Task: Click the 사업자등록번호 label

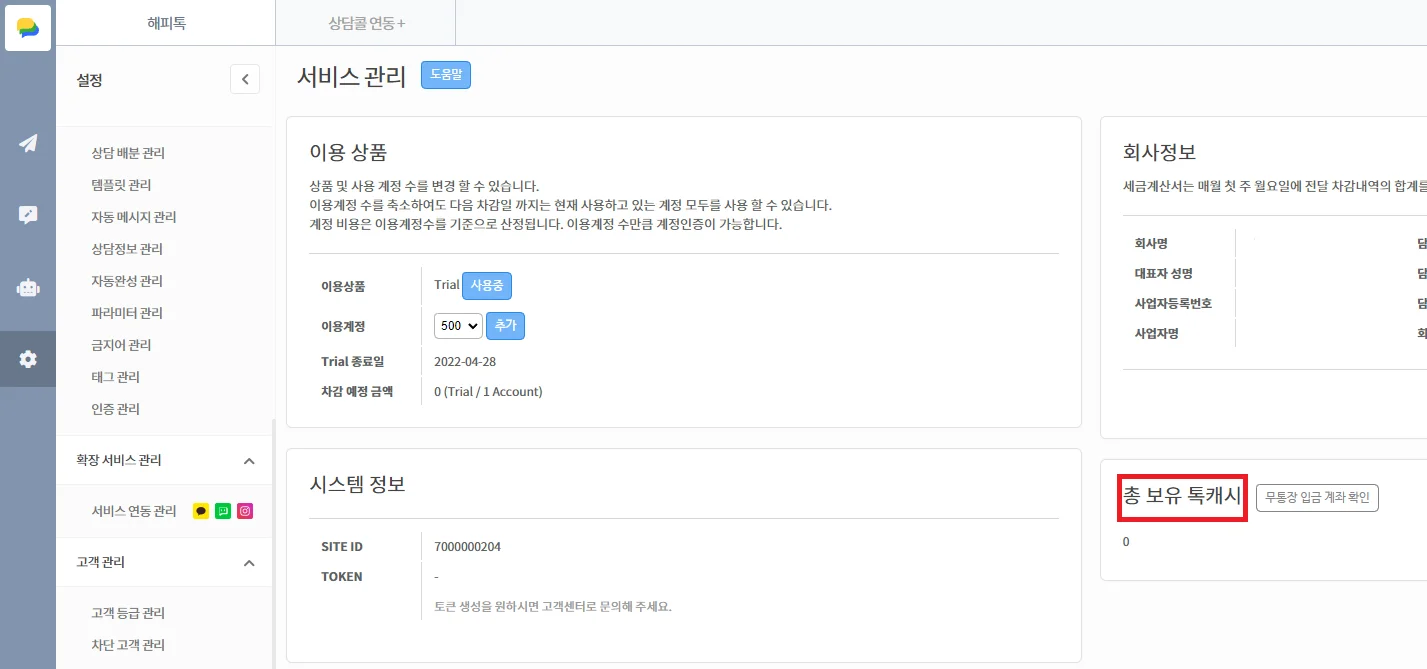Action: (1173, 303)
